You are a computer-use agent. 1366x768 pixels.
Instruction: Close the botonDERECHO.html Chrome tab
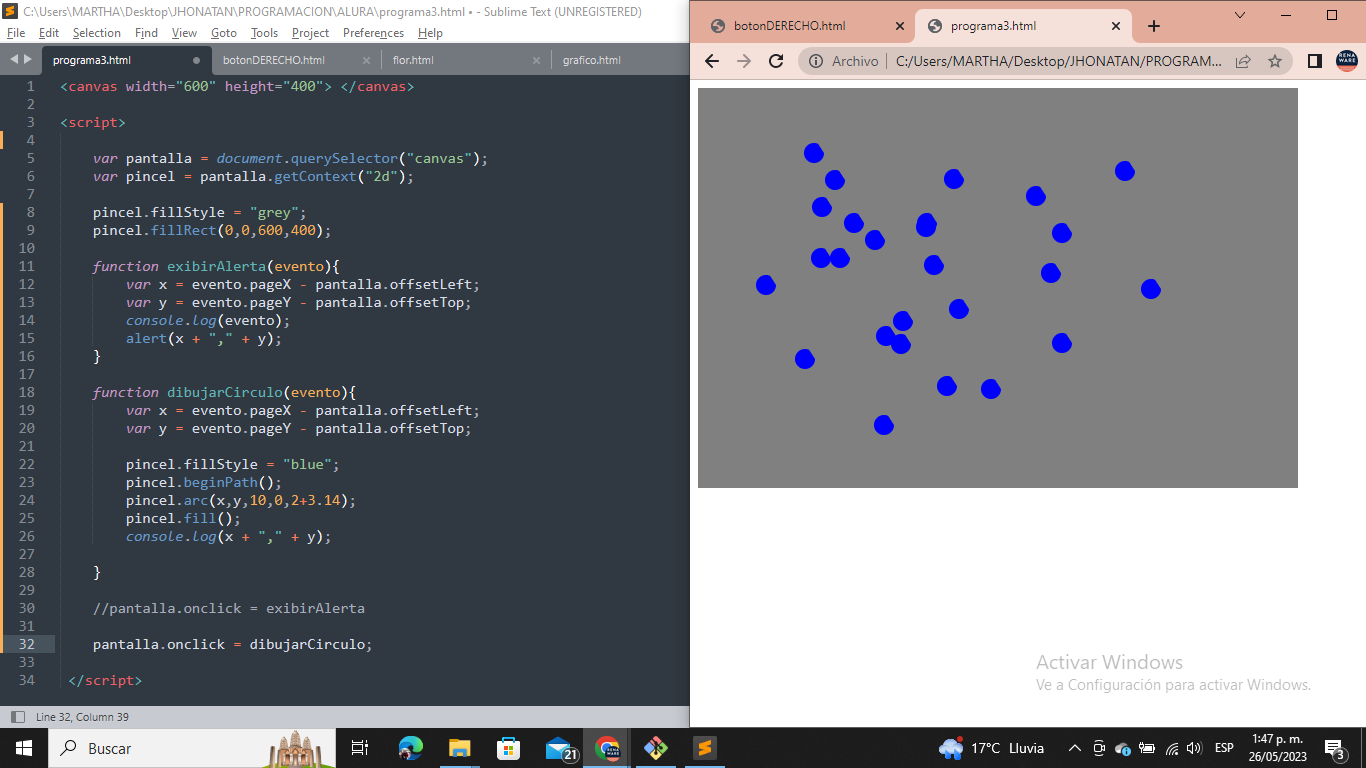point(900,26)
